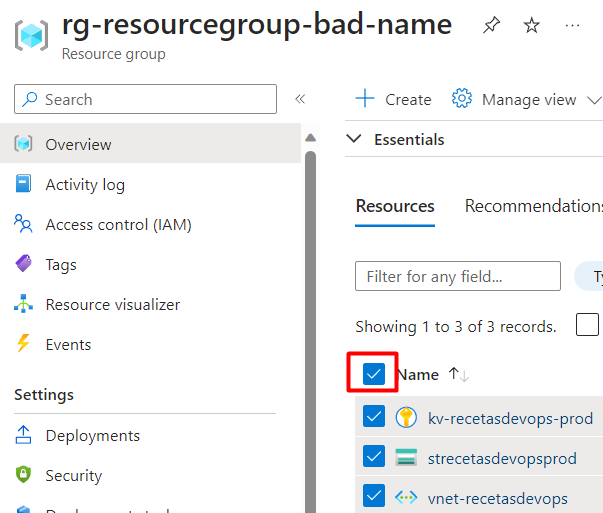This screenshot has width=603, height=513.
Task: Open the Manage view dropdown
Action: click(x=526, y=99)
